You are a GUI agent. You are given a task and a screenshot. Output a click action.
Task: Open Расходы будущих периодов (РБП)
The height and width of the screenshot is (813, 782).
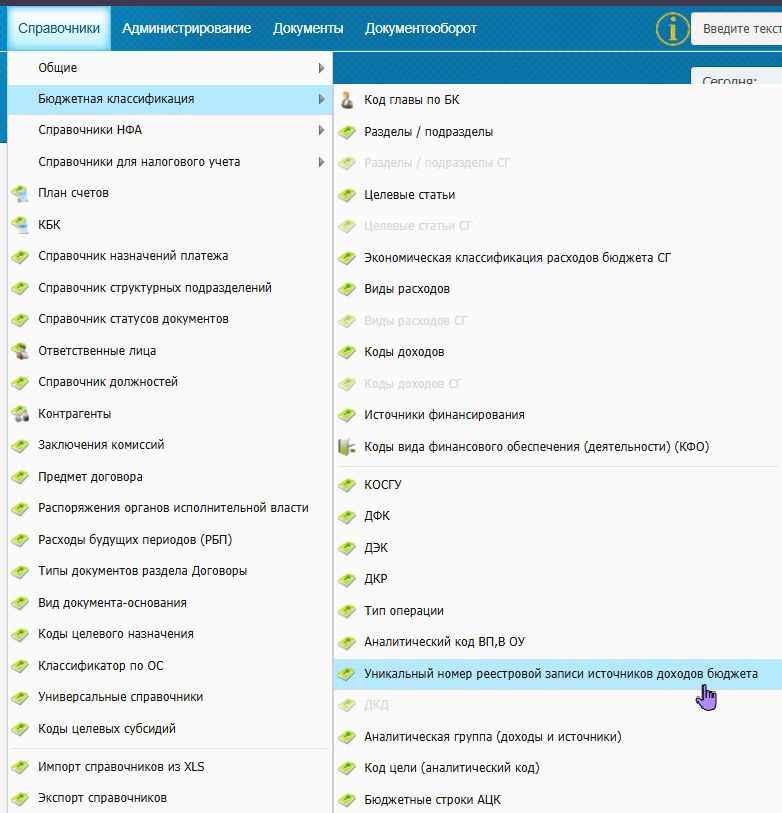click(170, 540)
